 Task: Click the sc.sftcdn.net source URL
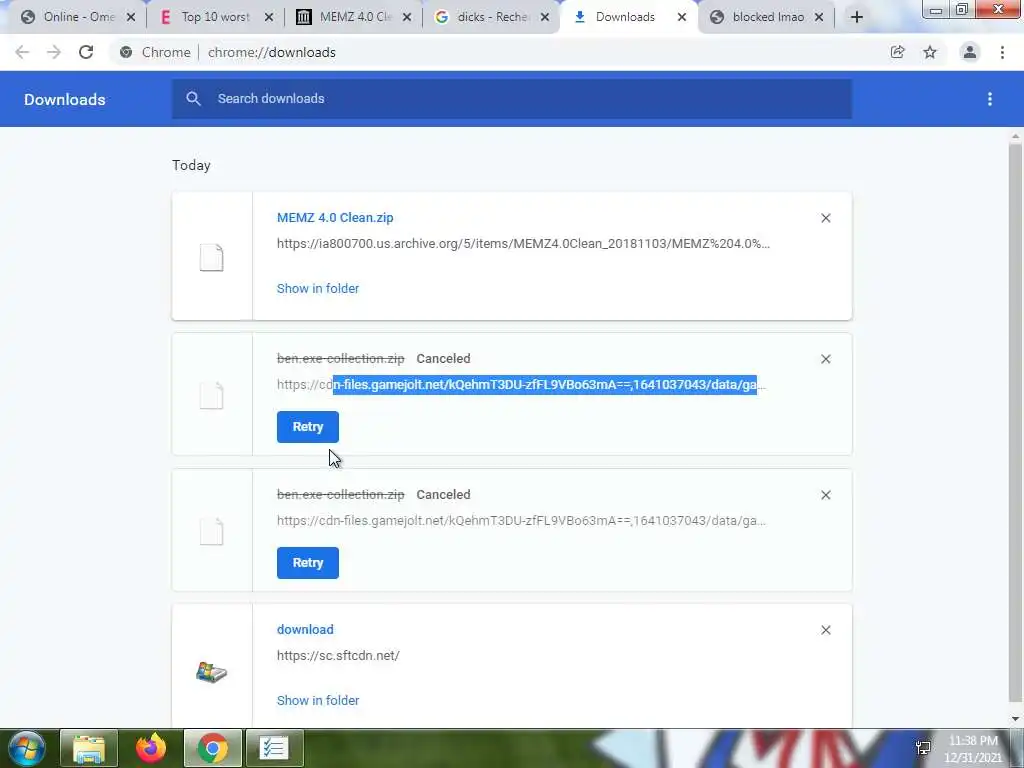tap(338, 656)
